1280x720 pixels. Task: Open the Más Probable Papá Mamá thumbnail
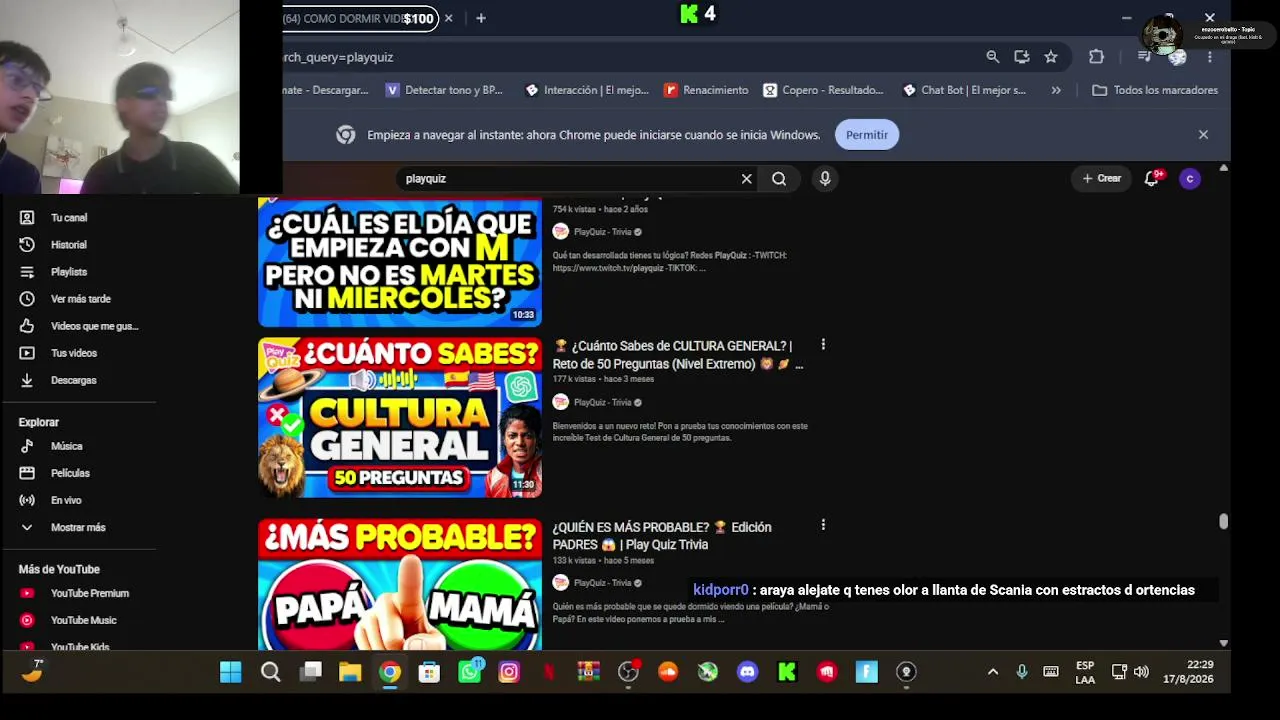pyautogui.click(x=400, y=584)
